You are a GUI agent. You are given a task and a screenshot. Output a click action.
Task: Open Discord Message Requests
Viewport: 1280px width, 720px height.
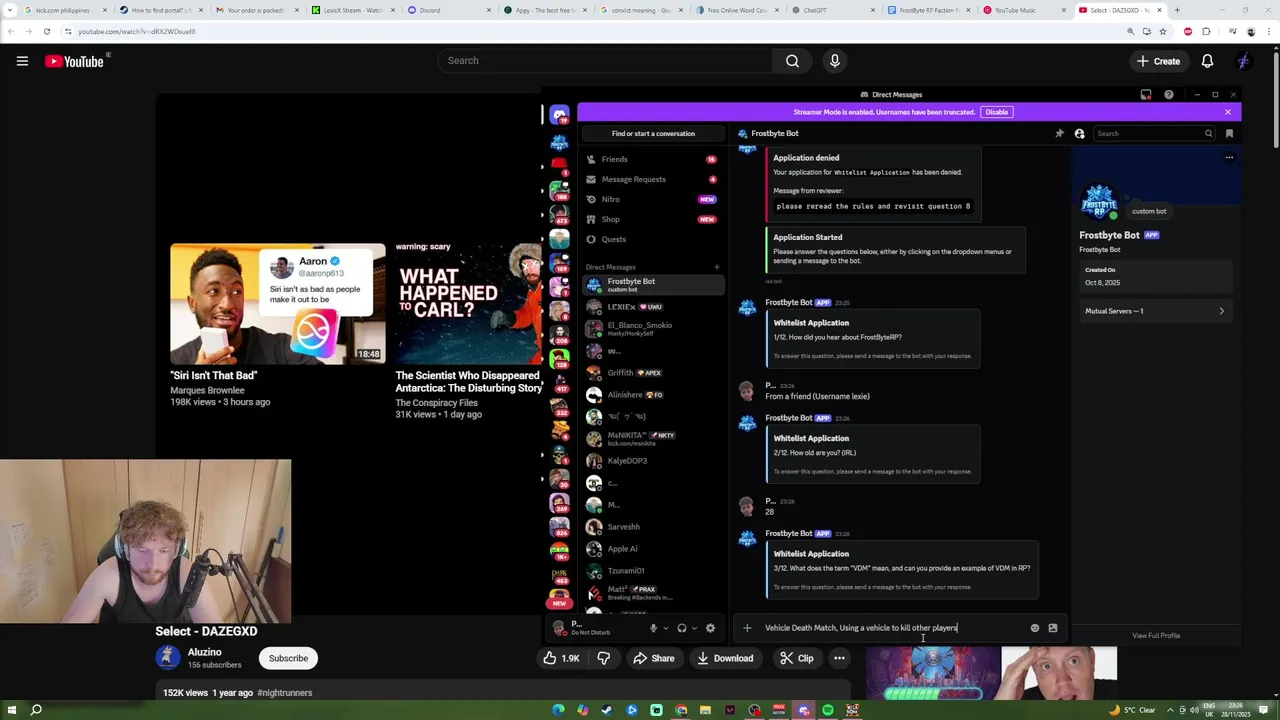pos(653,179)
